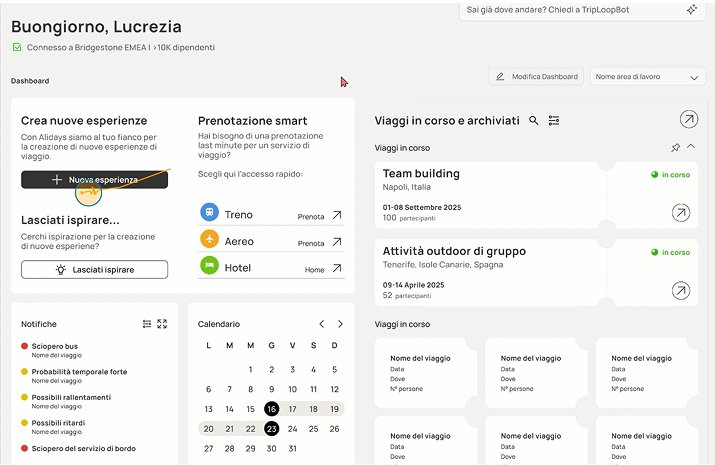Toggle the green Connesso a Bridgestone checkbox
The width and height of the screenshot is (715, 465).
[17, 47]
